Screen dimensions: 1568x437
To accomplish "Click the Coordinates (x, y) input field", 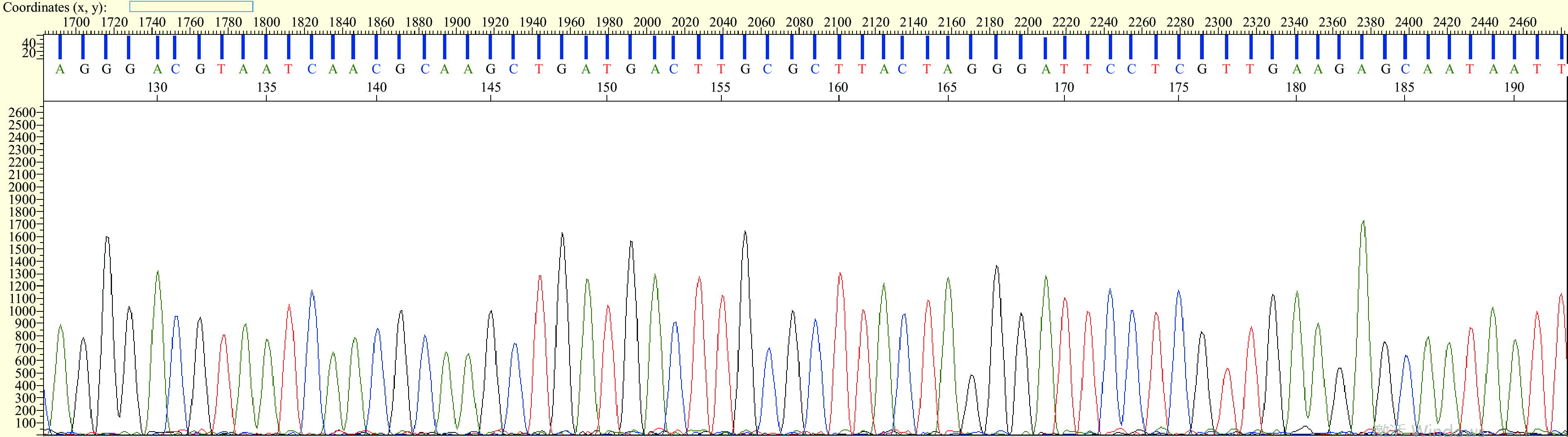I will click(191, 7).
